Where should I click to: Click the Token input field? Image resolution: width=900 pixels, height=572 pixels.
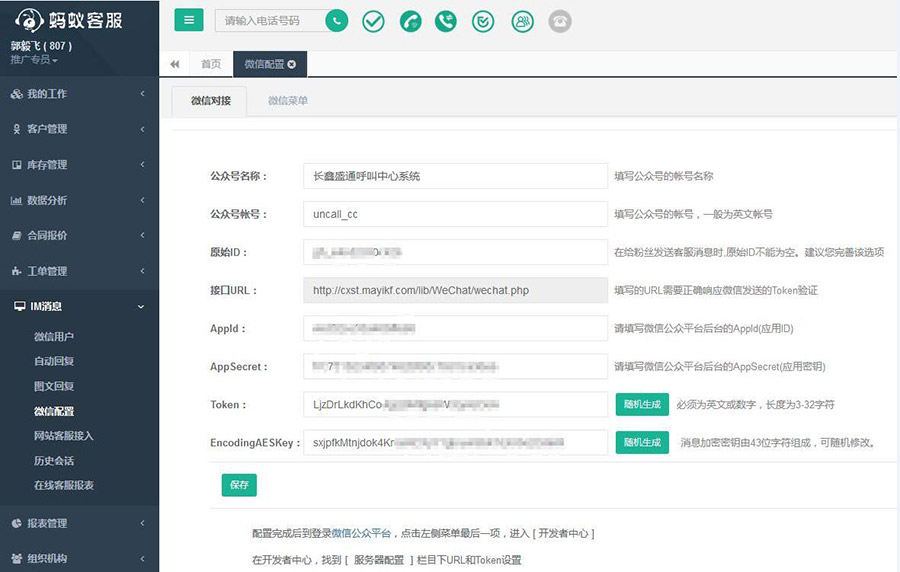(x=455, y=404)
